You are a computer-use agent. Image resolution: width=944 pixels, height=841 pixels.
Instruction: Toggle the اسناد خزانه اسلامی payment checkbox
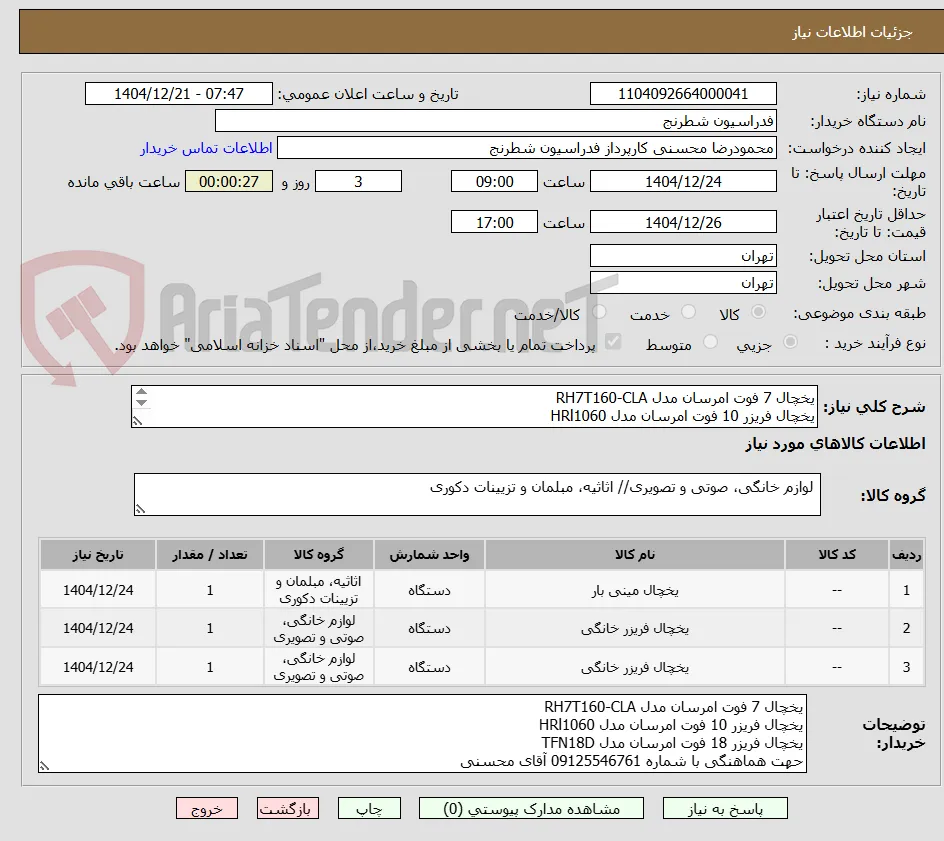(x=613, y=342)
